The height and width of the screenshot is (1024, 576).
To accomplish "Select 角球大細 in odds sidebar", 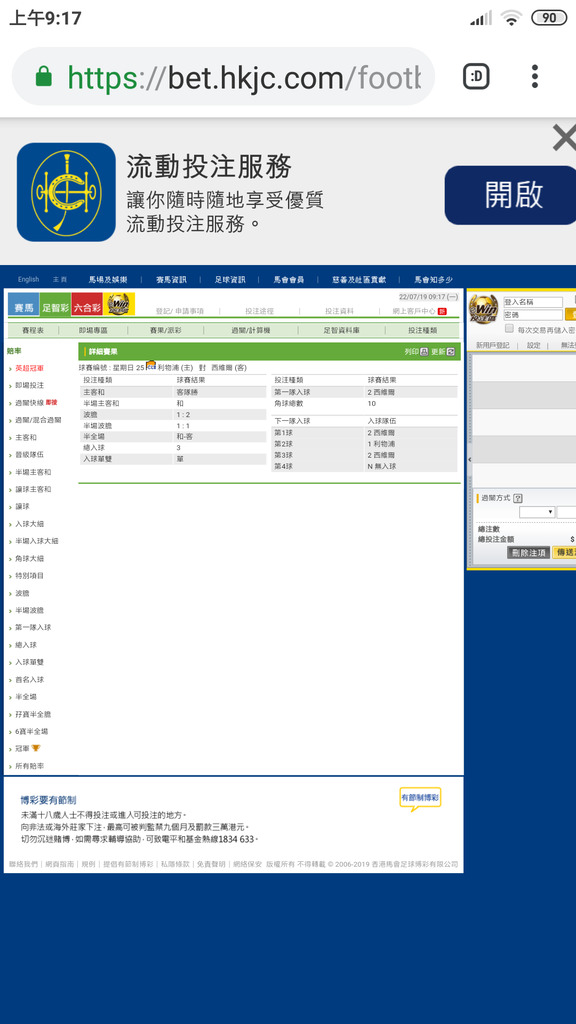I will pos(29,558).
